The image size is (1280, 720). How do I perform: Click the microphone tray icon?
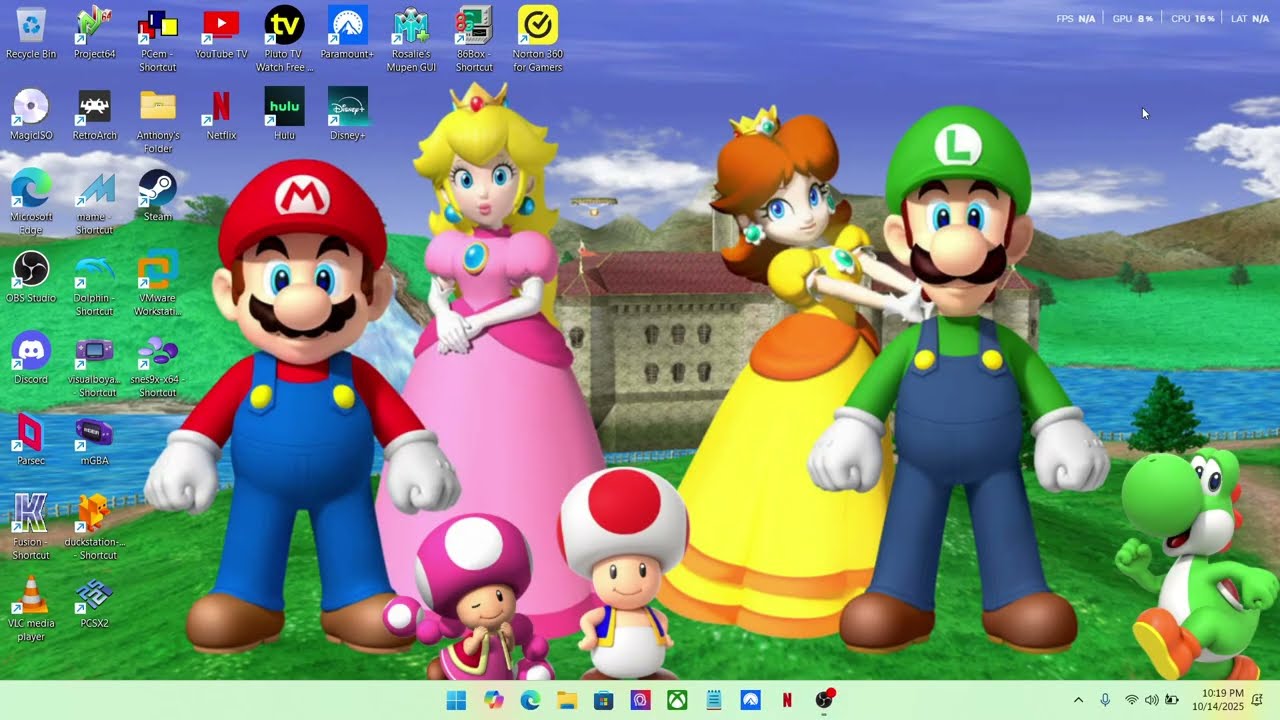coord(1105,700)
